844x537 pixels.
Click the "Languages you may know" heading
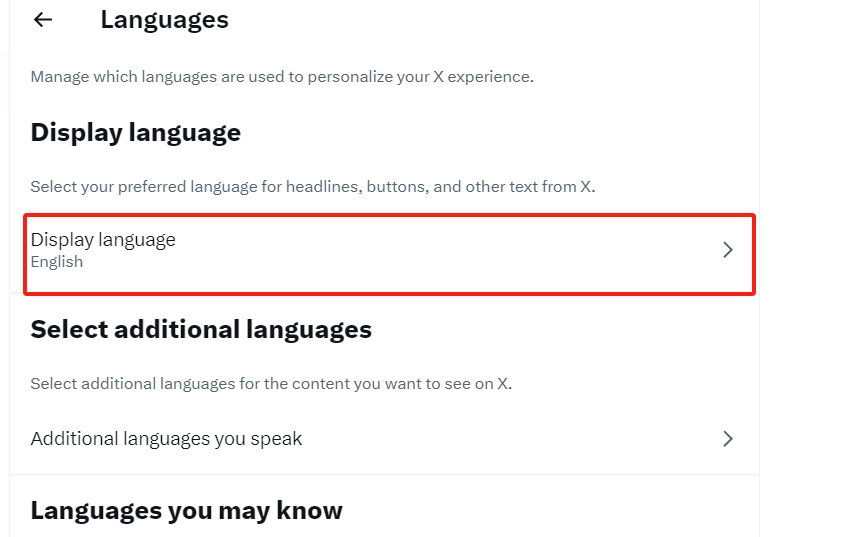[x=186, y=510]
